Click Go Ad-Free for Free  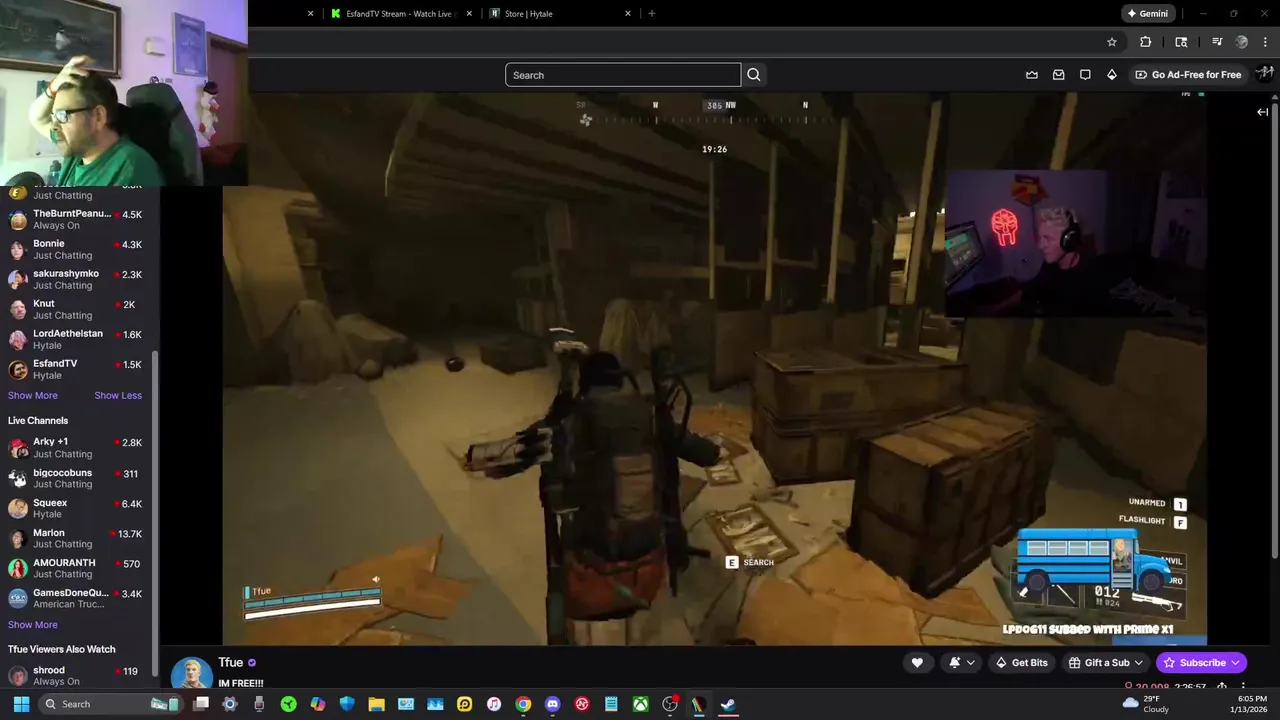(1188, 75)
